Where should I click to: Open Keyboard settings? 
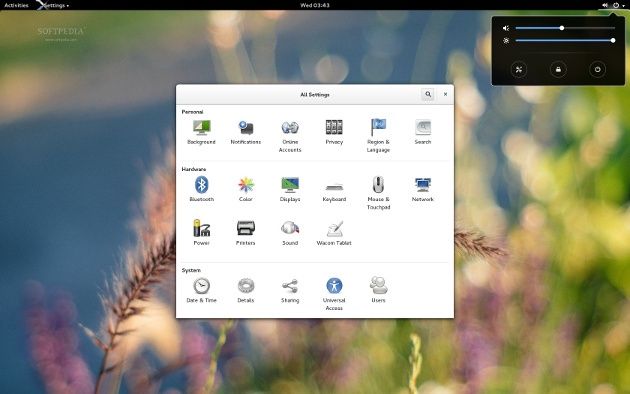coord(334,192)
